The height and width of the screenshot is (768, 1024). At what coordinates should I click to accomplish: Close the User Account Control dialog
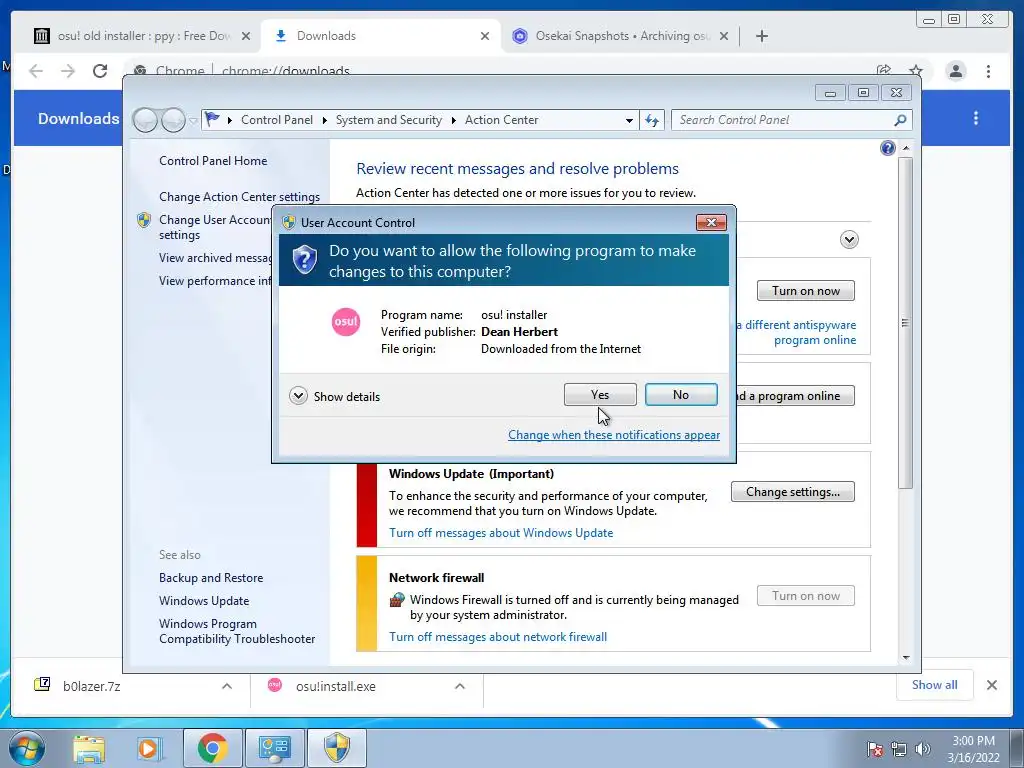(x=711, y=223)
